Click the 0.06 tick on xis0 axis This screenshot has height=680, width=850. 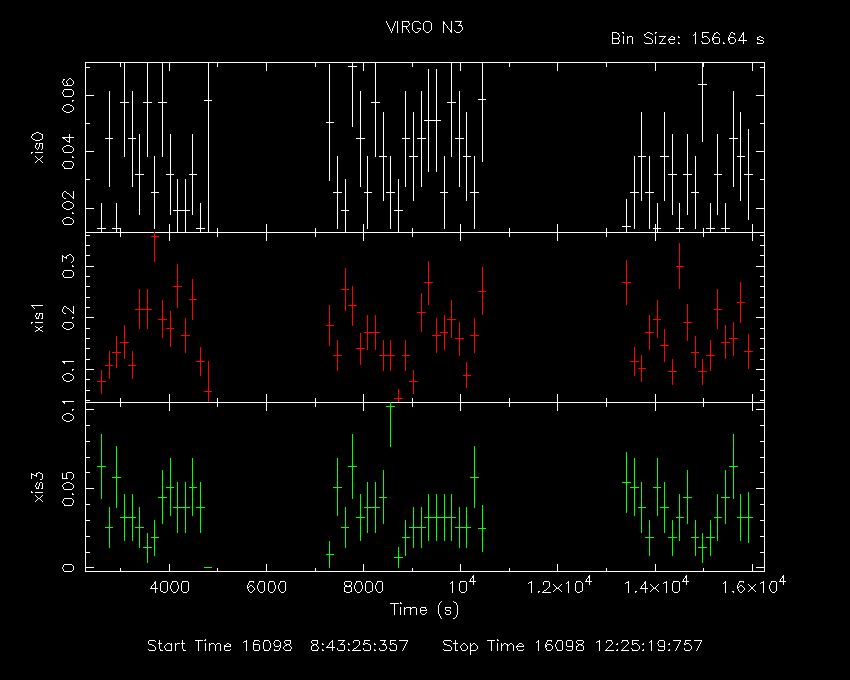pos(68,95)
